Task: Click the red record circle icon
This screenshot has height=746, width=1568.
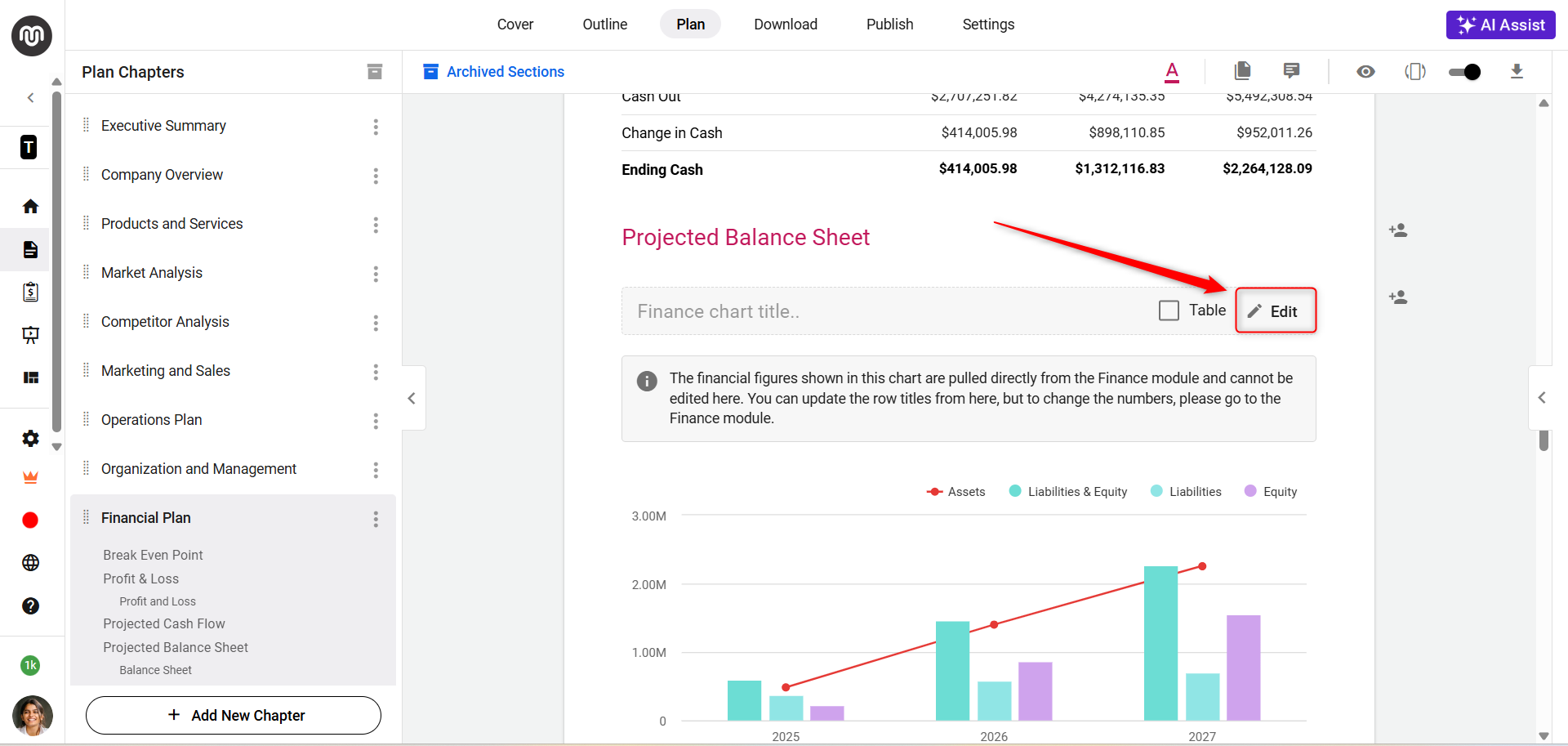Action: tap(30, 520)
